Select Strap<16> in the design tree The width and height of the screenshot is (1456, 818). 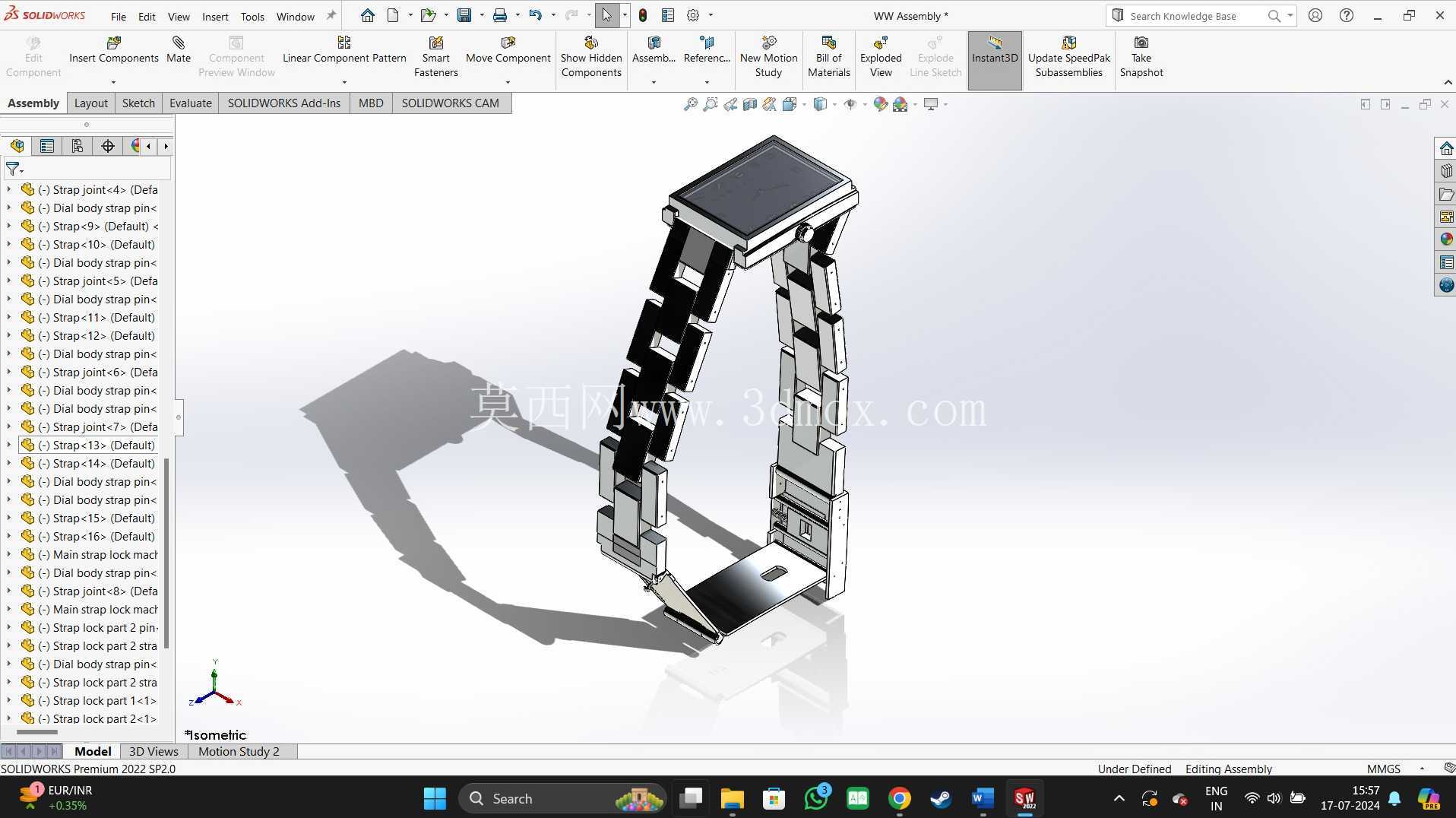point(97,536)
